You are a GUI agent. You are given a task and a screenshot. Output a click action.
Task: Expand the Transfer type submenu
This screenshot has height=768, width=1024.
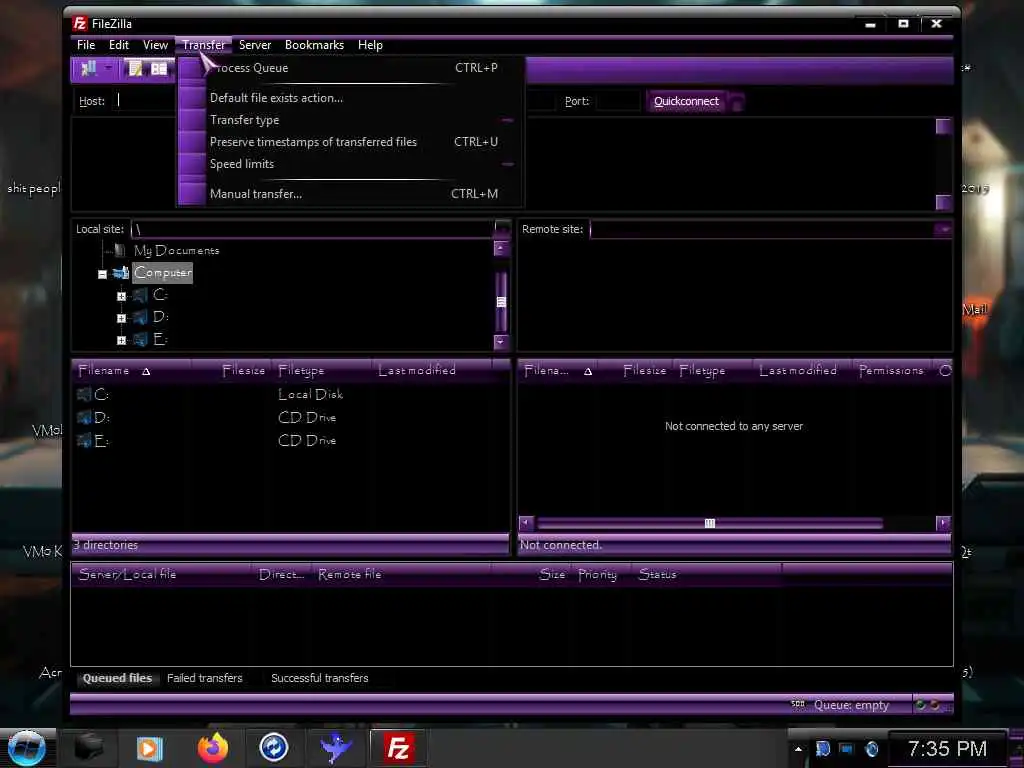(351, 120)
